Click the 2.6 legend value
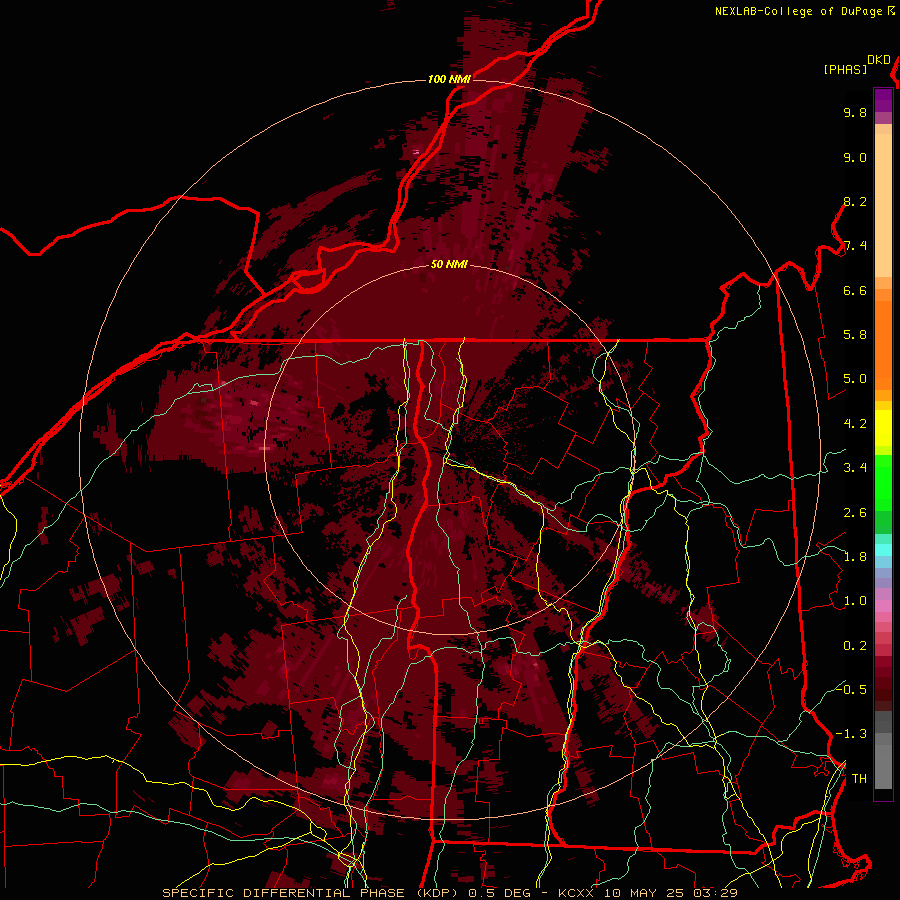Screen dimensions: 900x900 (x=855, y=513)
